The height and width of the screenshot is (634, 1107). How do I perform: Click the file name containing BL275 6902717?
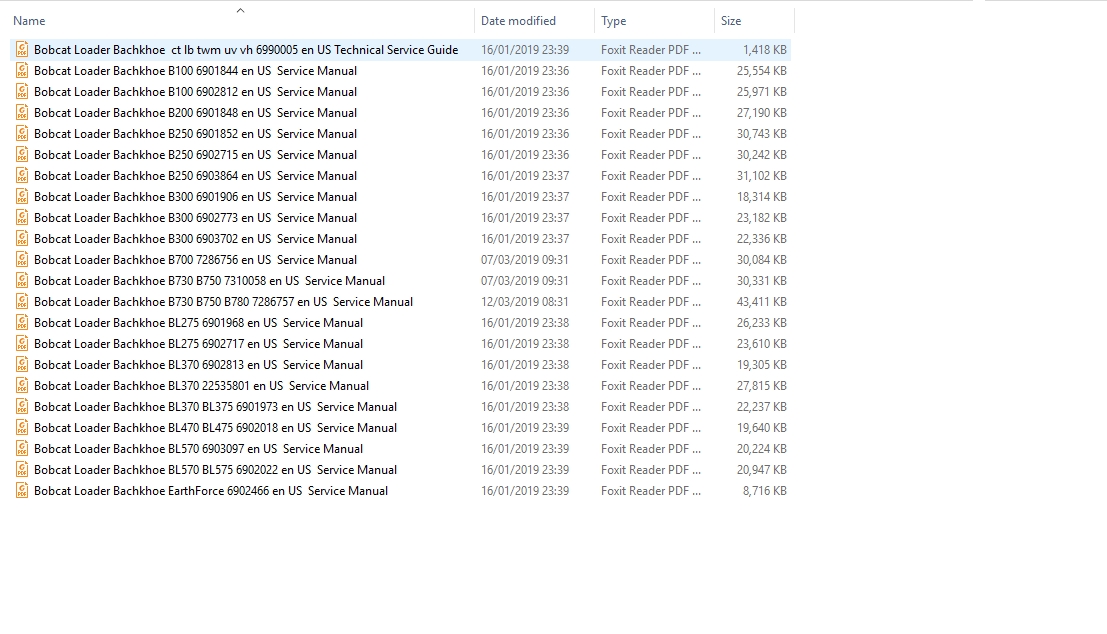pyautogui.click(x=198, y=344)
